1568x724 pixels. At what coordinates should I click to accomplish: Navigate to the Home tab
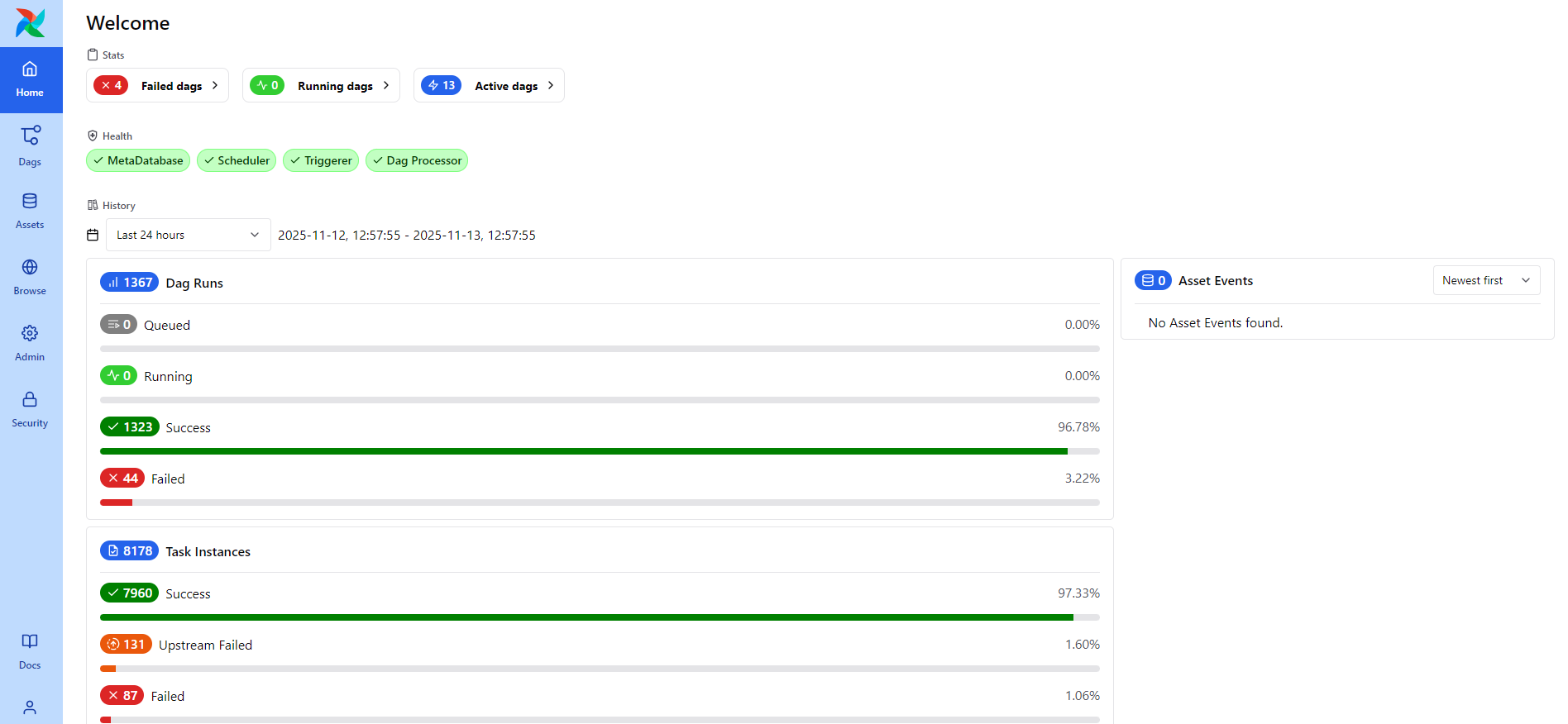click(30, 79)
